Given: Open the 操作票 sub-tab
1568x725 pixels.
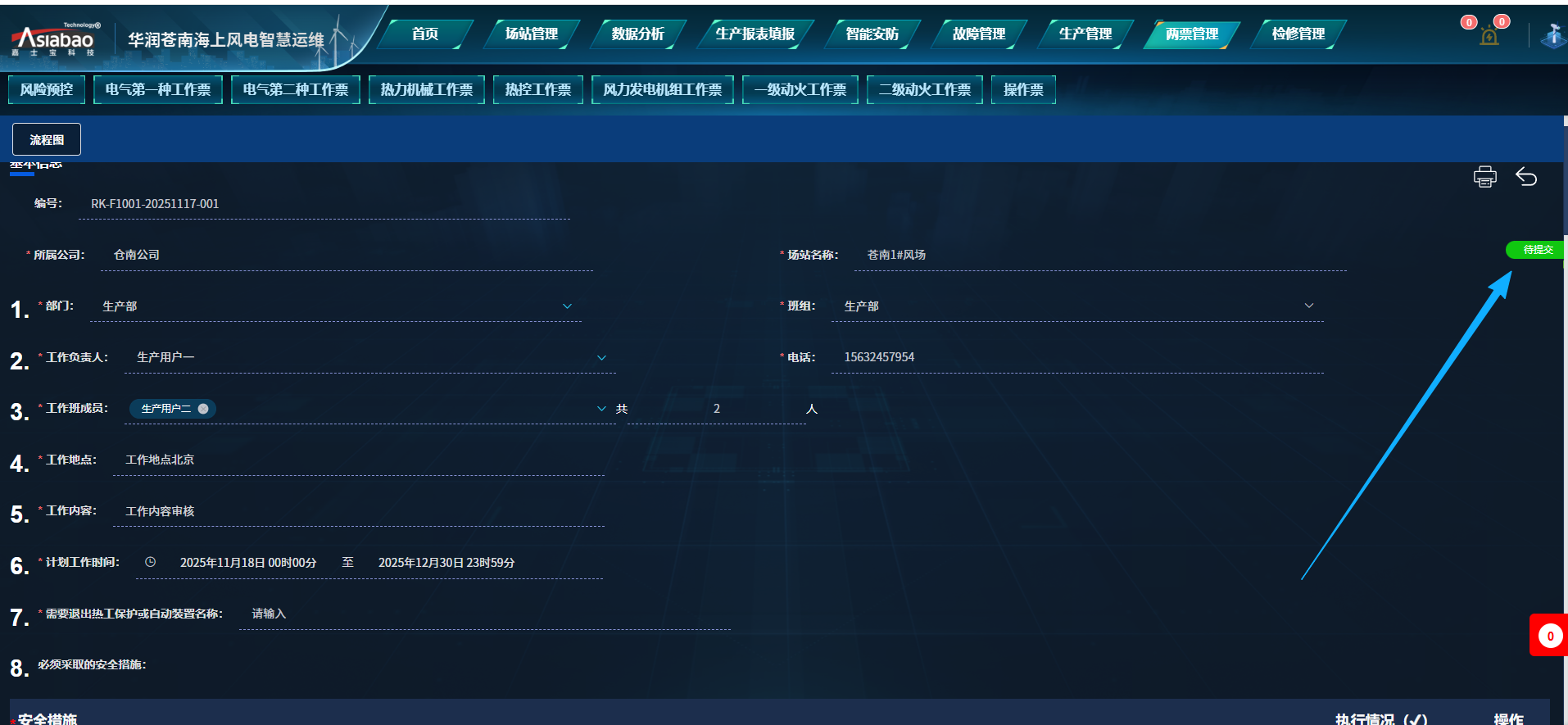Looking at the screenshot, I should (1023, 89).
